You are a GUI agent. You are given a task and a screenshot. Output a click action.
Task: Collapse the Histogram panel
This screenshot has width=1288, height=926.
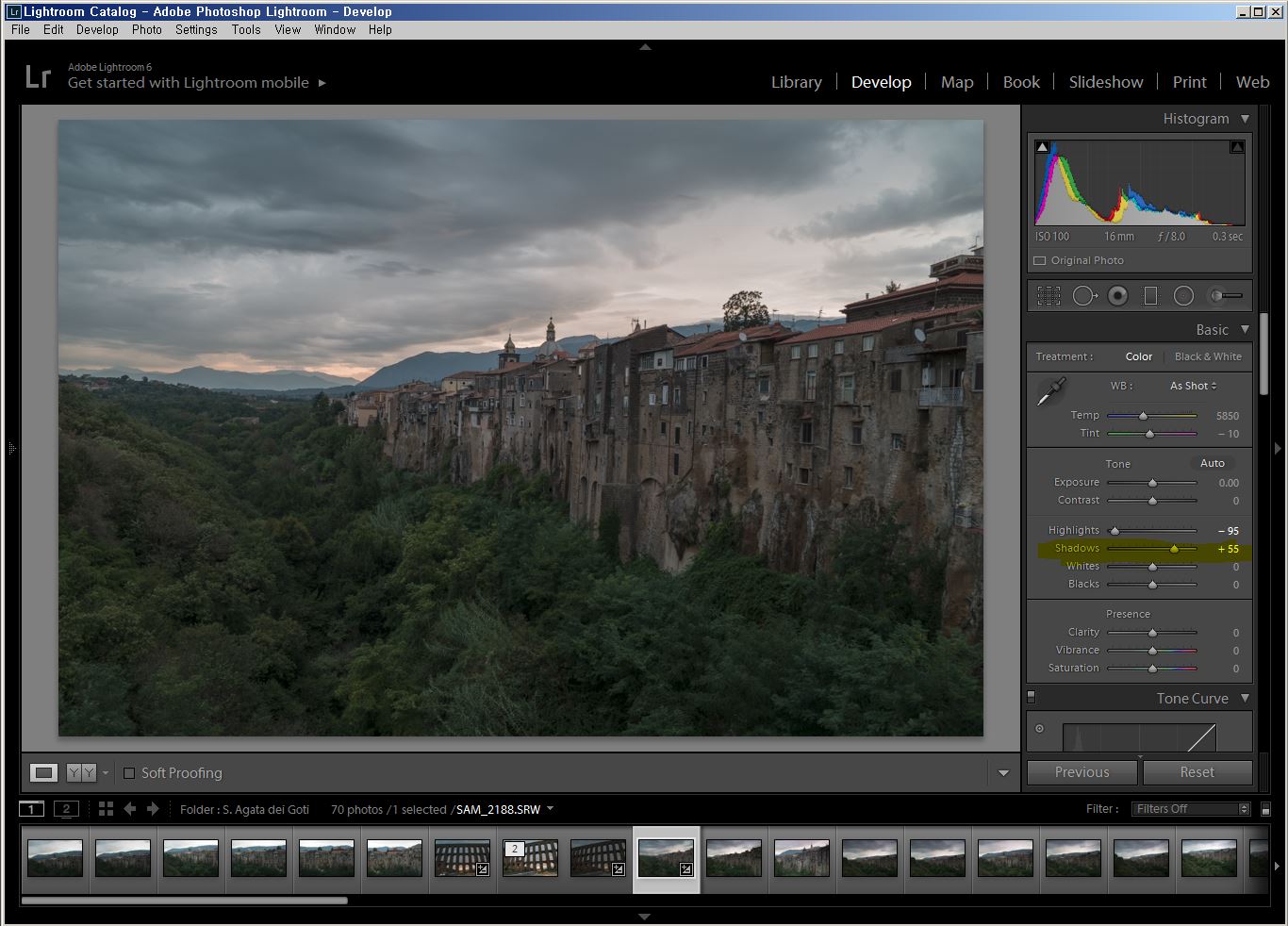click(1245, 119)
